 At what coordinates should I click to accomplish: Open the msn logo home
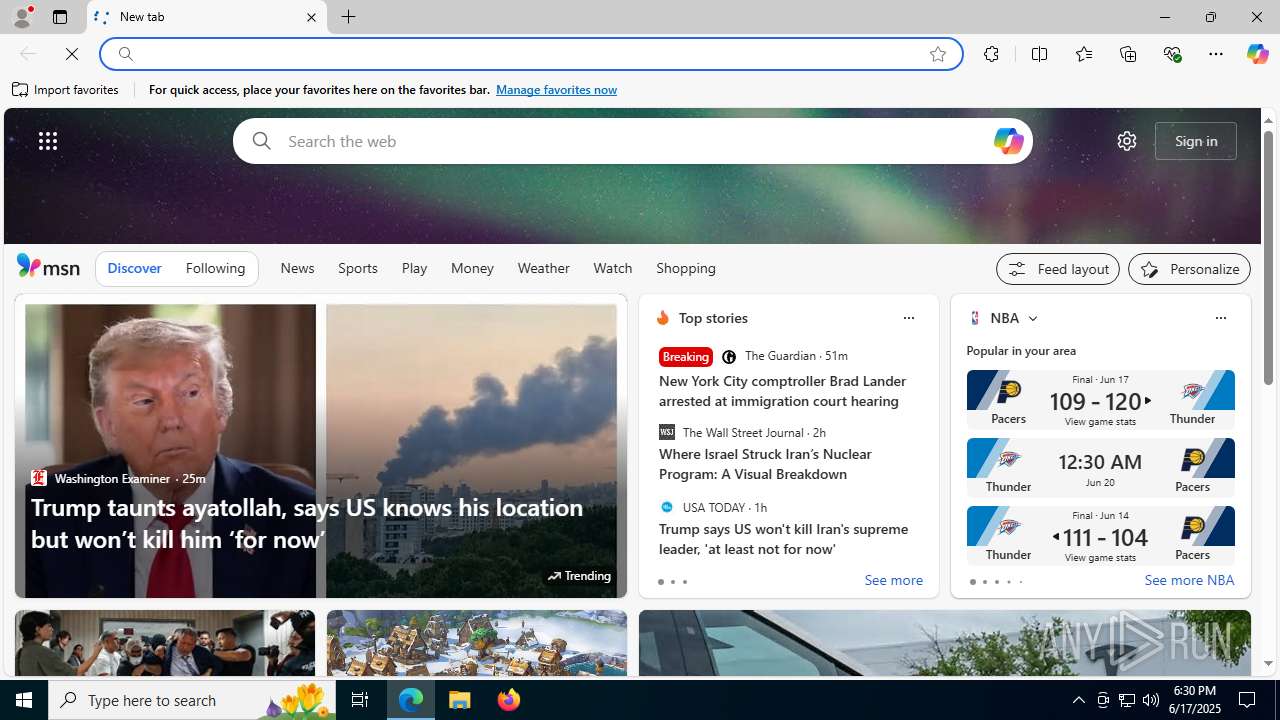[48, 267]
